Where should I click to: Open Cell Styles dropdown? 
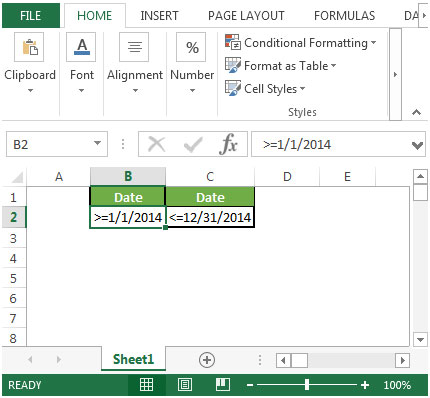point(302,89)
